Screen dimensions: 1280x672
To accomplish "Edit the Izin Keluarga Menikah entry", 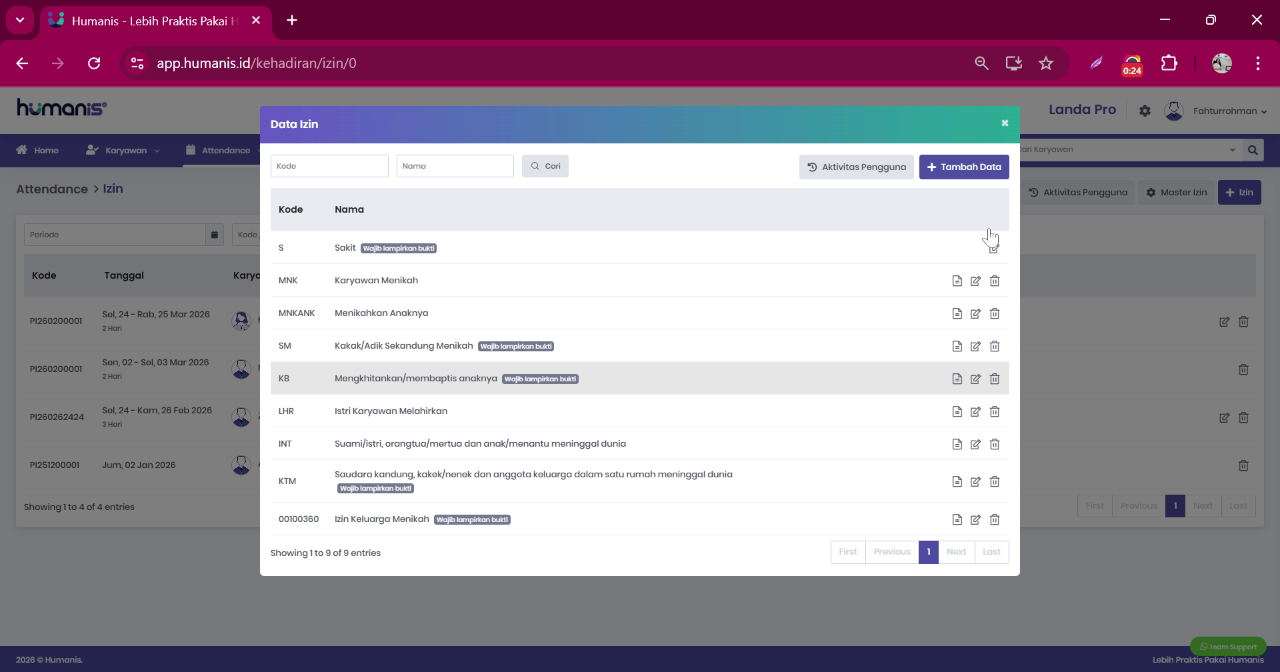I will 975,519.
